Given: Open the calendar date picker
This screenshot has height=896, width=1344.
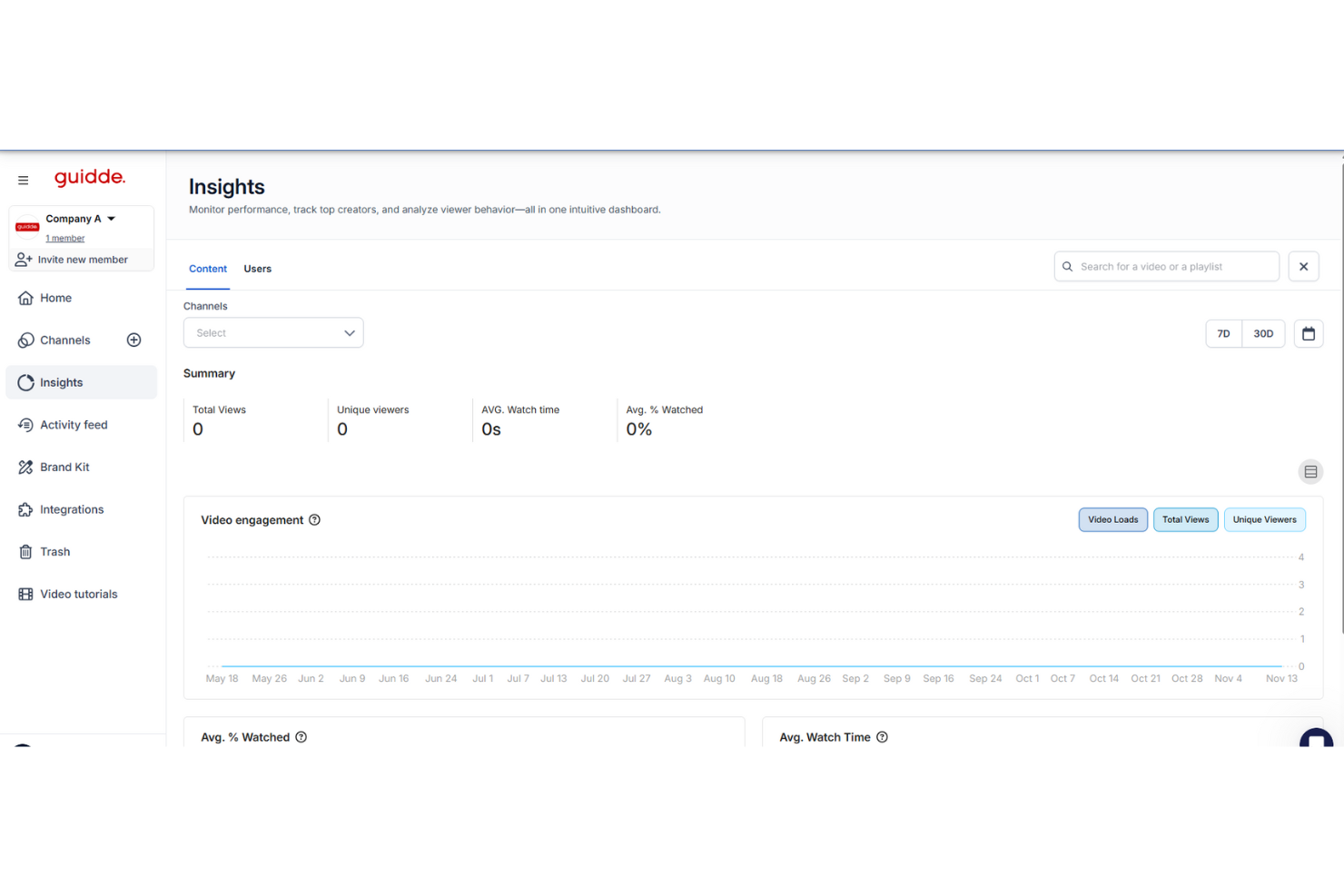Looking at the screenshot, I should [x=1309, y=333].
